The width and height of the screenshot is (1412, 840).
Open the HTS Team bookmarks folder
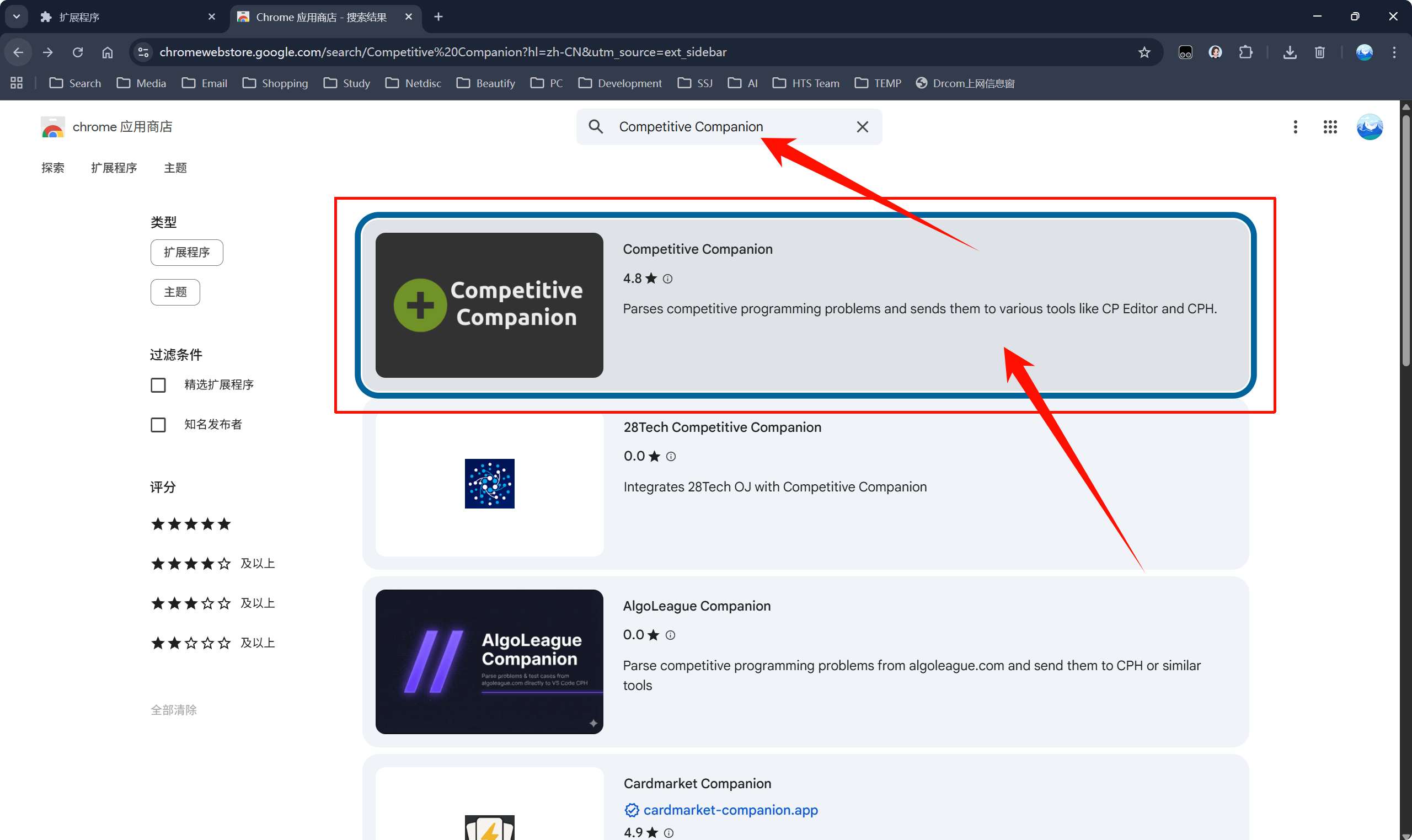[806, 83]
